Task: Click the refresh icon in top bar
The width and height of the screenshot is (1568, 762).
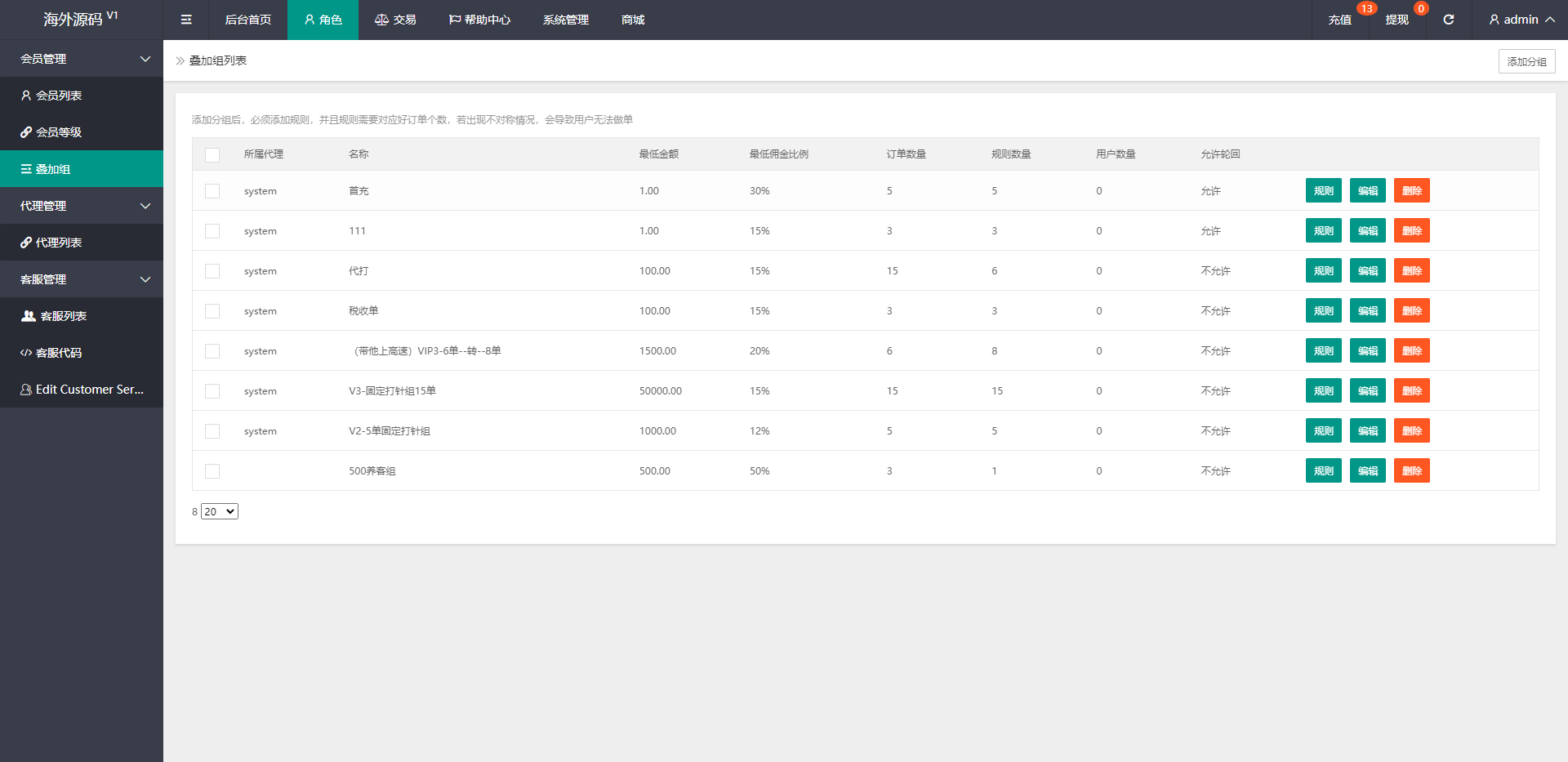Action: click(1448, 20)
